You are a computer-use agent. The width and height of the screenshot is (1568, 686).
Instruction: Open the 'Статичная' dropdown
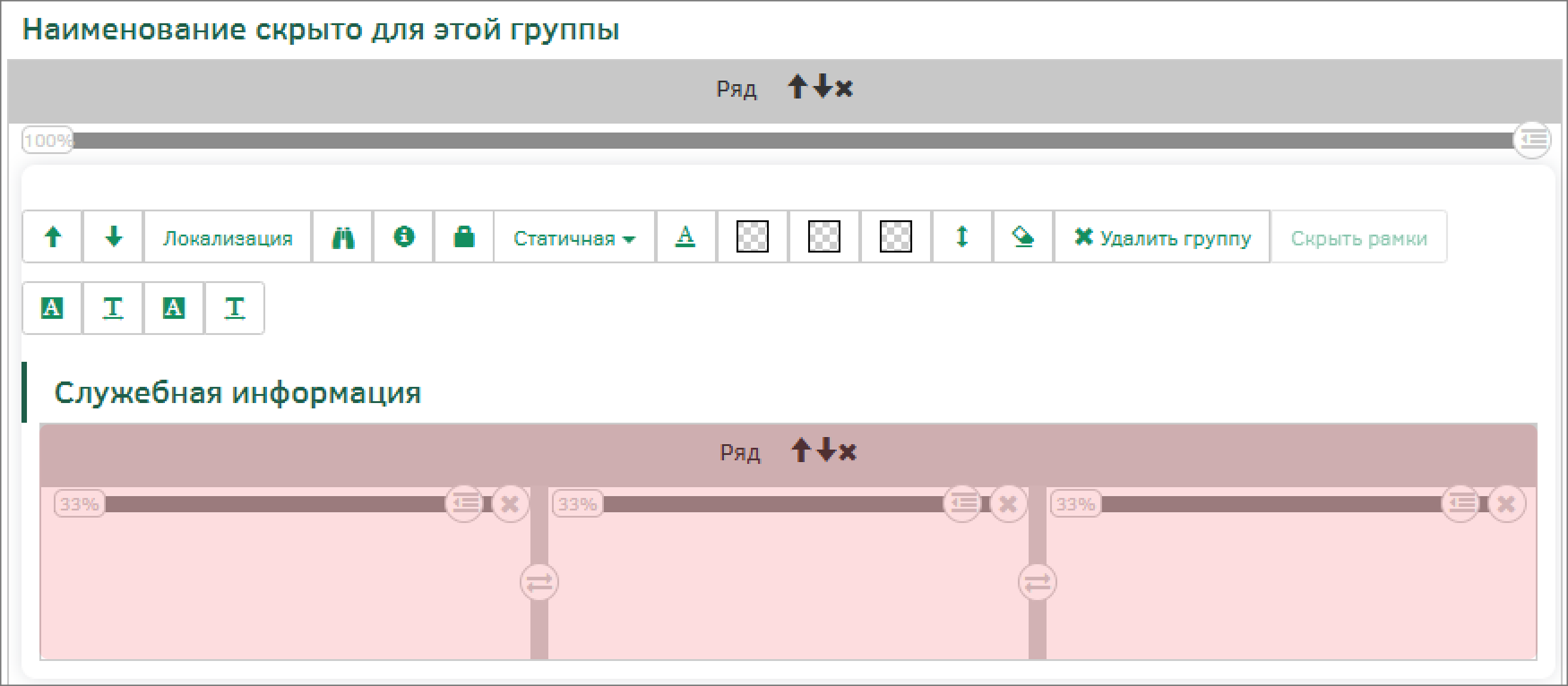pos(573,238)
